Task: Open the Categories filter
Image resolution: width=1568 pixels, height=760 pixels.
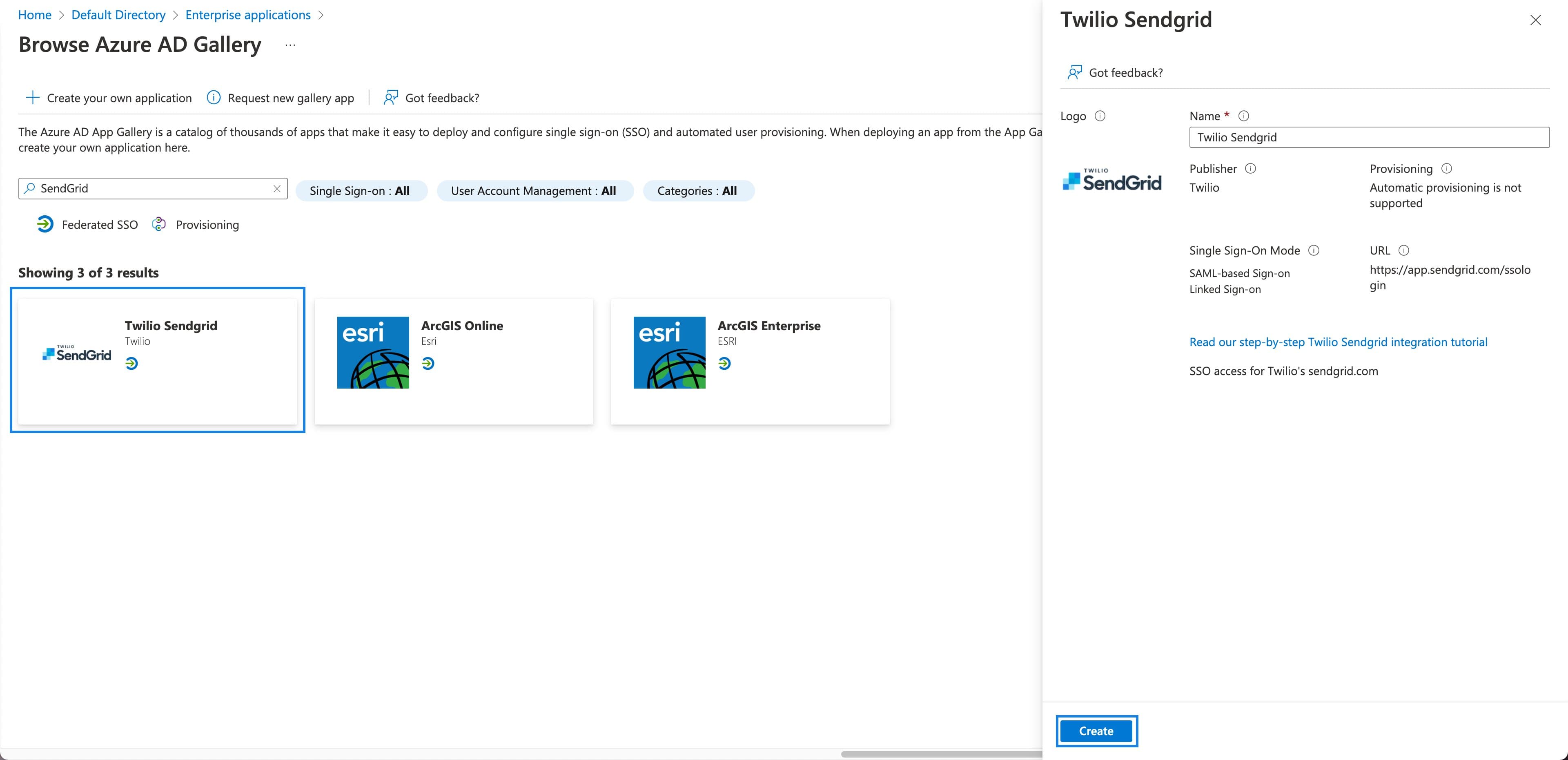Action: pyautogui.click(x=698, y=190)
